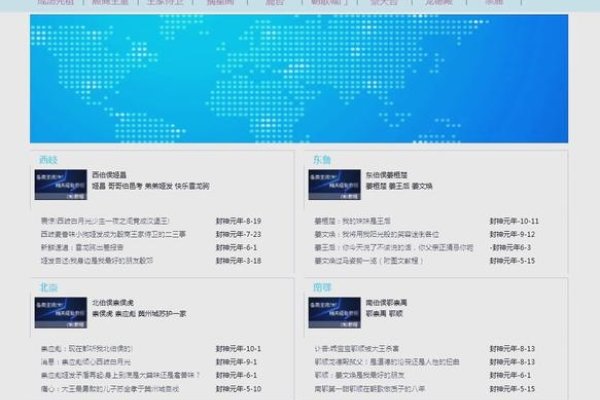Screen dimensions: 600x400
Task: Open the 东鲁 headline dated 封神元年-10-11
Action: pos(352,221)
